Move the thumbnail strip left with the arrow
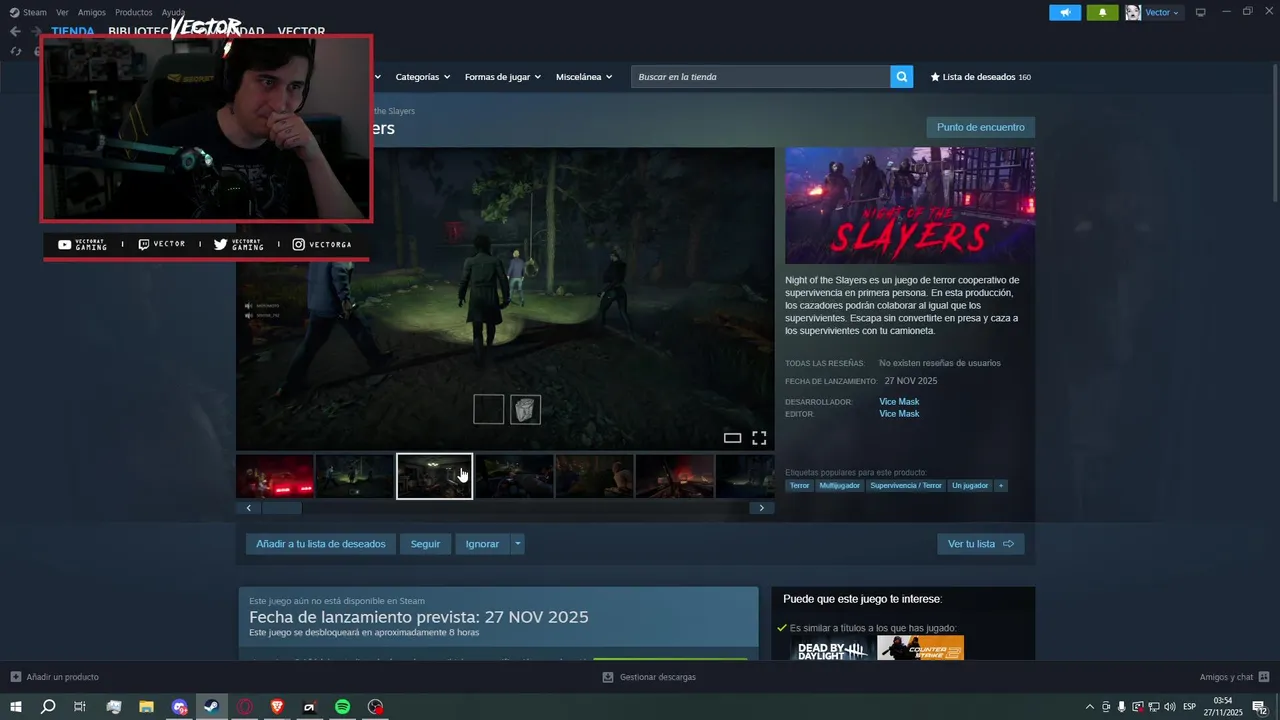Screen dimensions: 1280x720 pyautogui.click(x=249, y=508)
